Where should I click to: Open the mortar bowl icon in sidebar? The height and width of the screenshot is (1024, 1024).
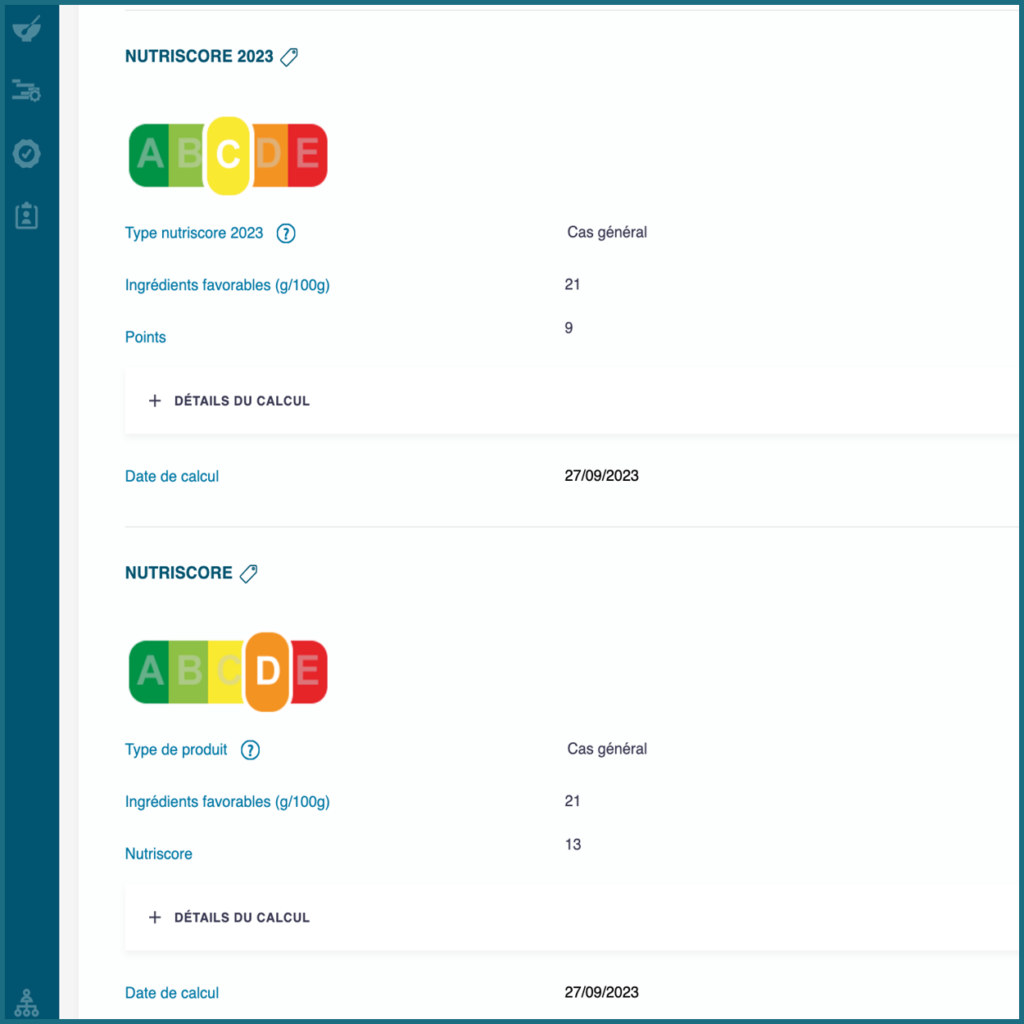click(27, 29)
